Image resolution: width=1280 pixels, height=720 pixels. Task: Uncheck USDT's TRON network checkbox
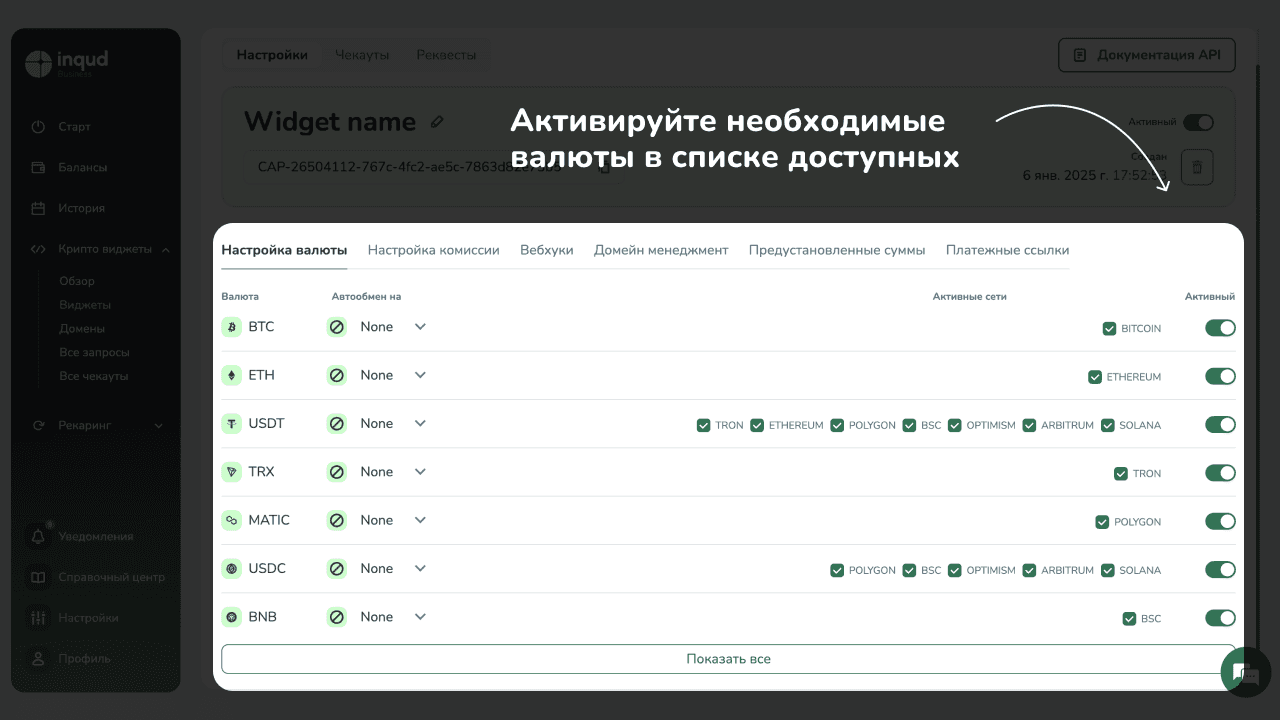click(x=704, y=425)
